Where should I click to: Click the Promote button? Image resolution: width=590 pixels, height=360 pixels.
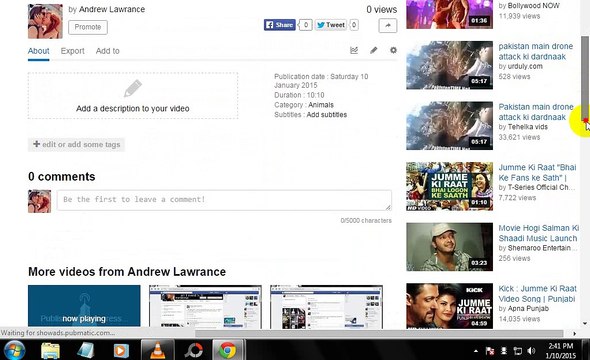[88, 27]
